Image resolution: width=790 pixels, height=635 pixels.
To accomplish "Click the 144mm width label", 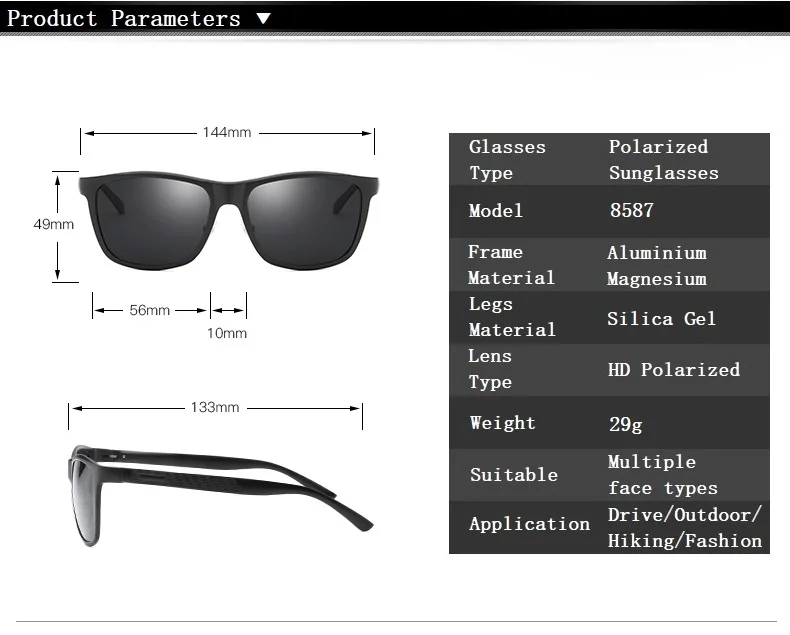I will (227, 133).
